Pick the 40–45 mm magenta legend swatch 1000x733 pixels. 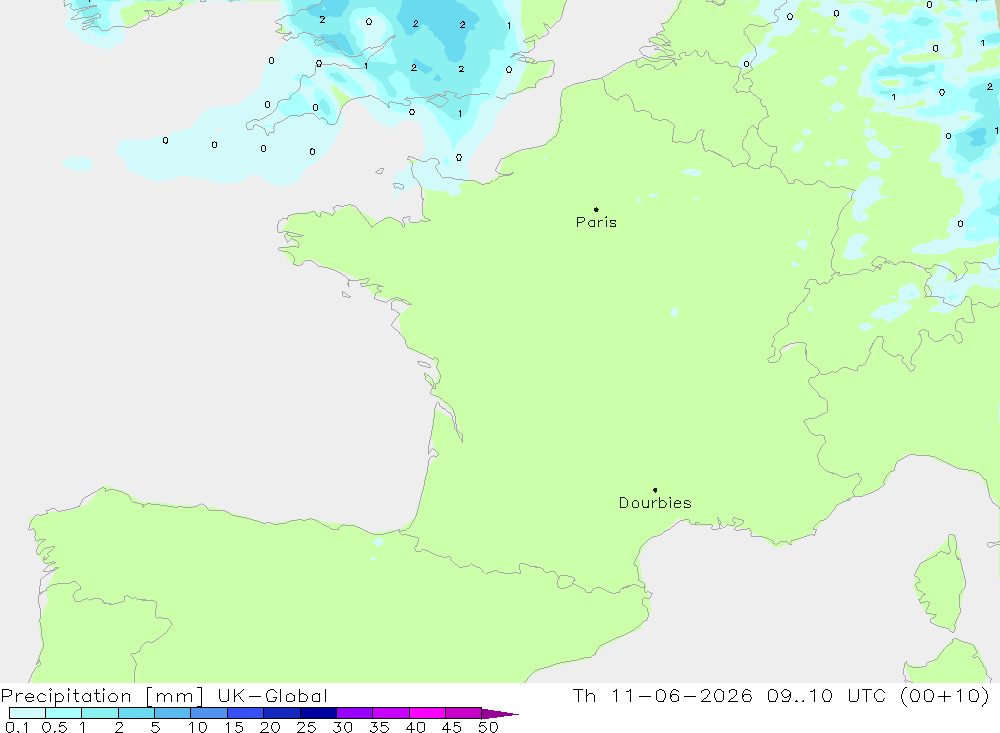click(427, 713)
